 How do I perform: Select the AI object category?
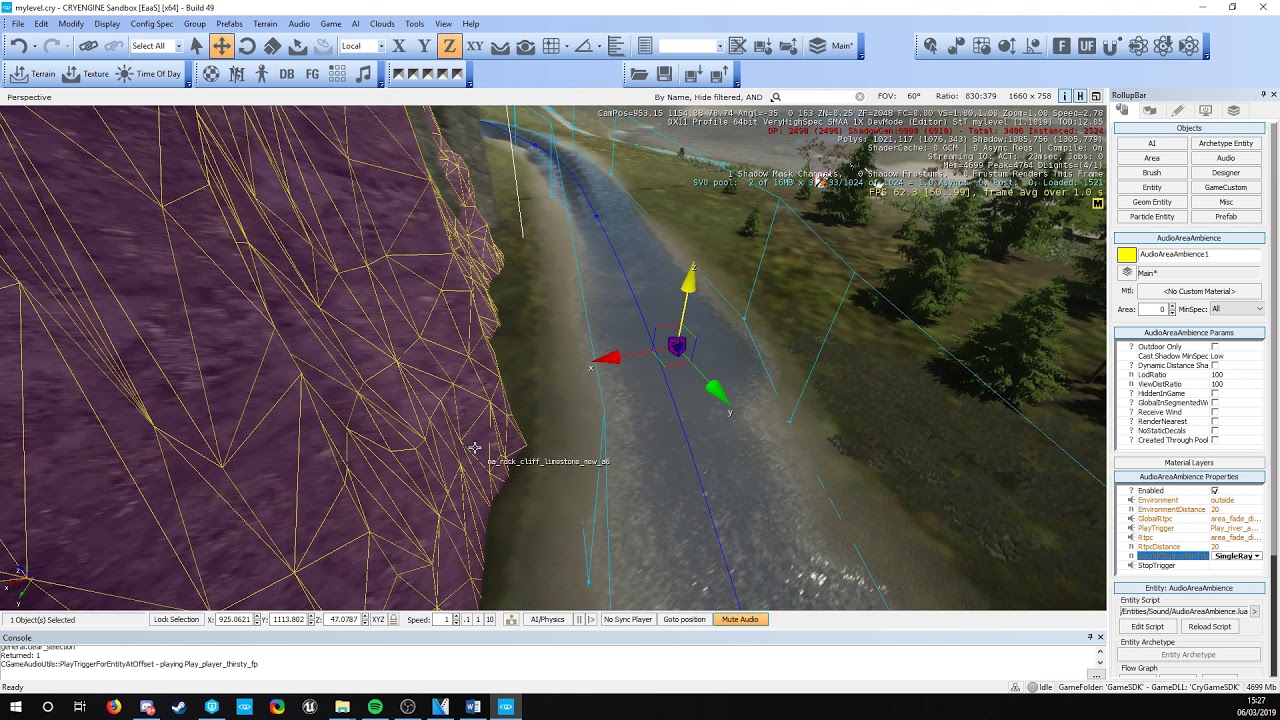[x=1152, y=143]
